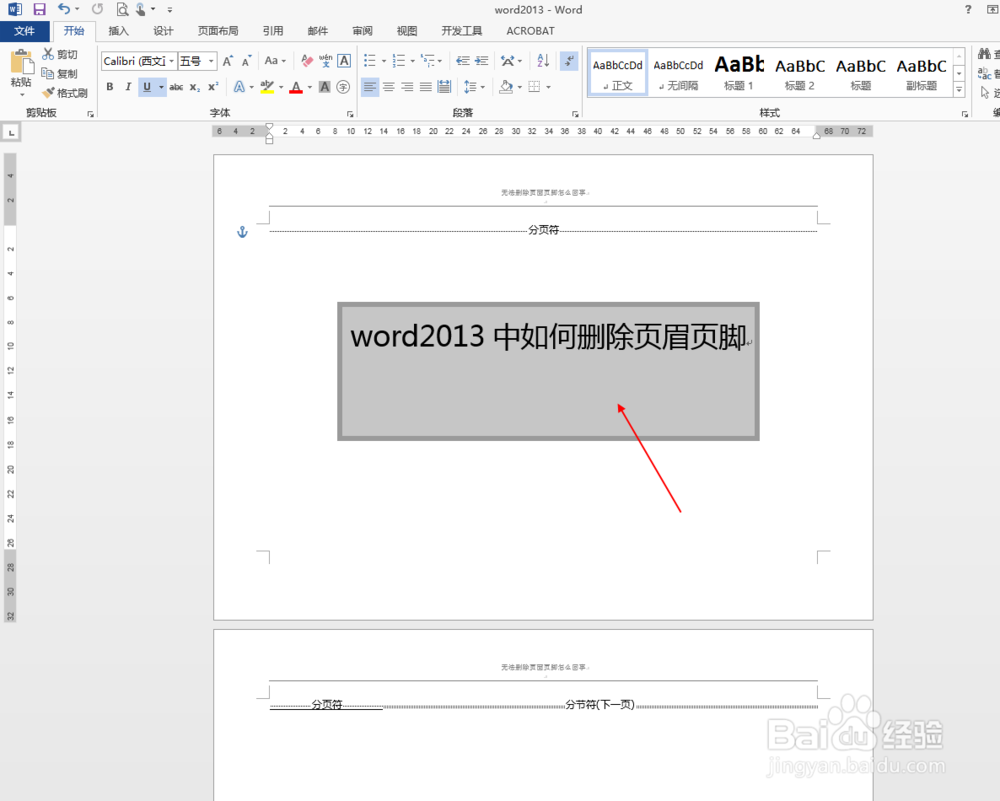
Task: Expand the styles gallery More arrow
Action: point(959,89)
